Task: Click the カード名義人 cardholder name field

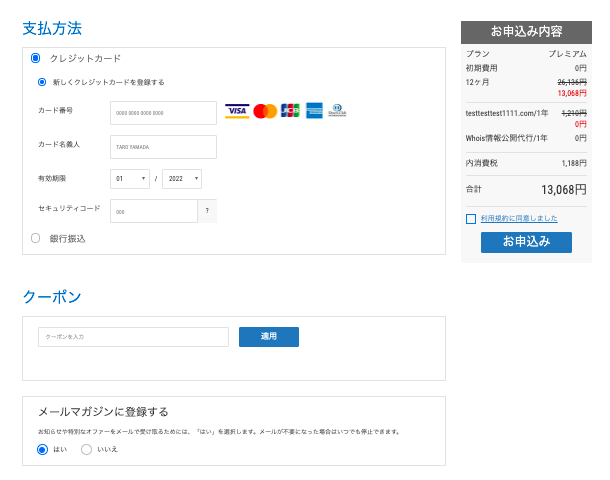Action: pyautogui.click(x=163, y=147)
